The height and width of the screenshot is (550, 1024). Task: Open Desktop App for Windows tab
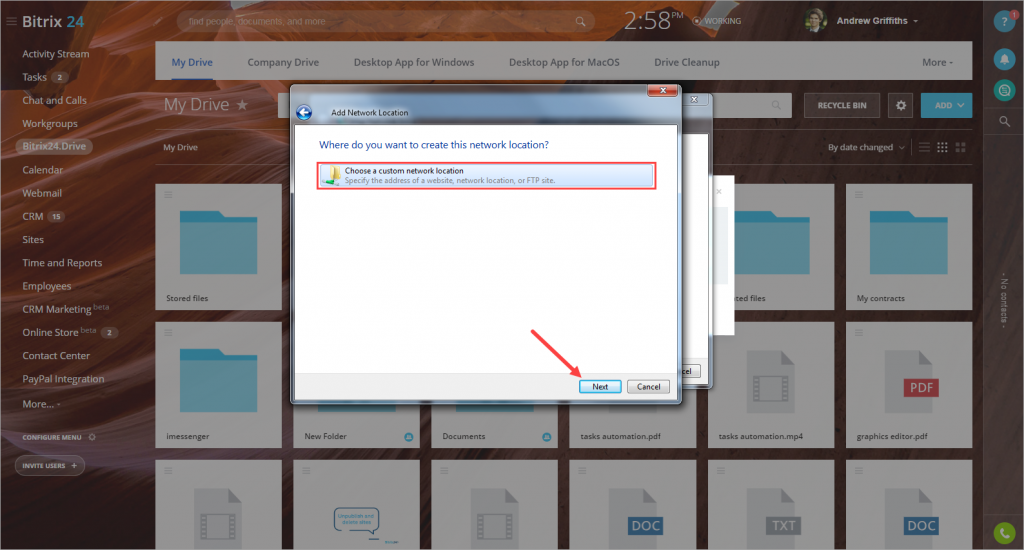tap(414, 62)
